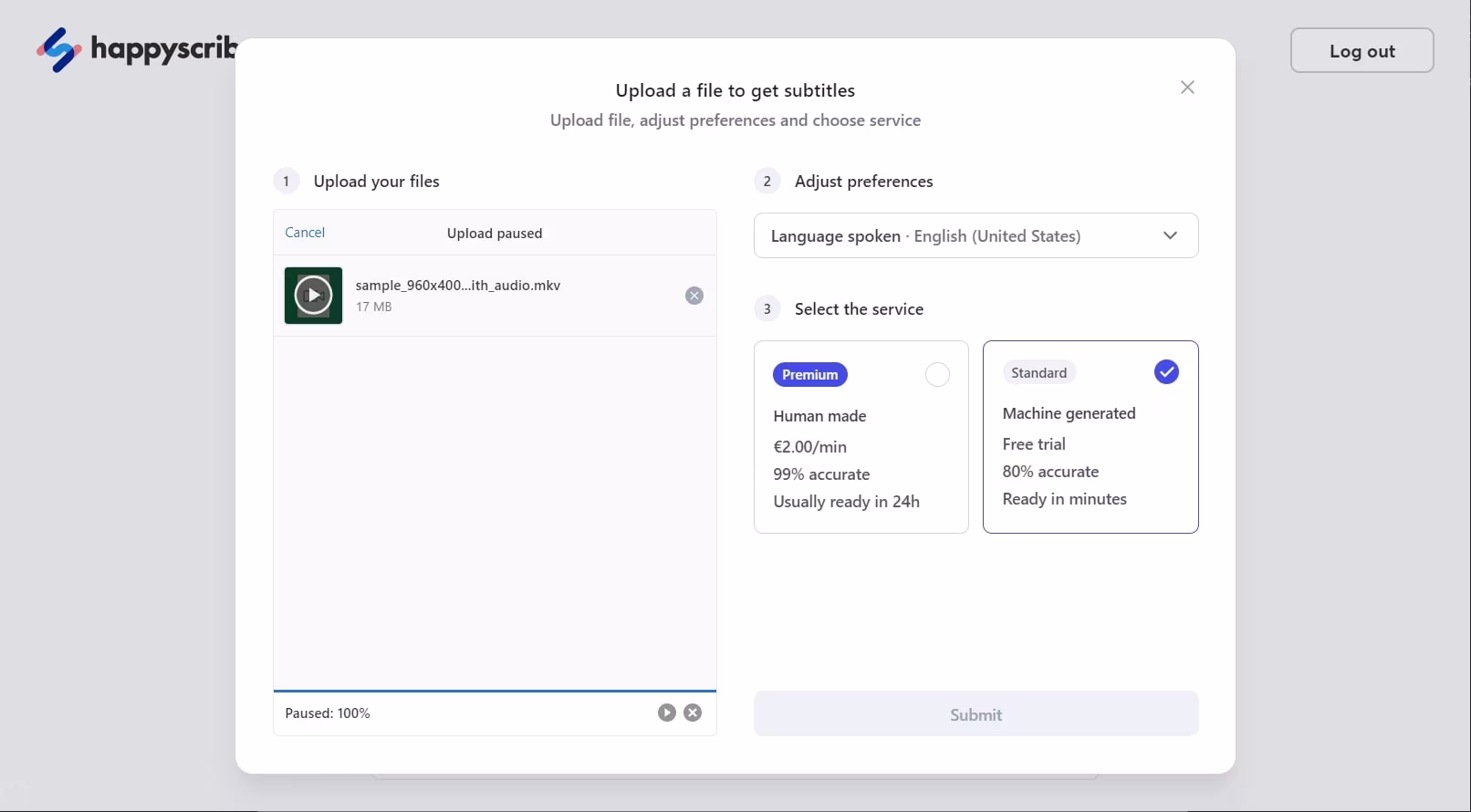The image size is (1471, 812).
Task: Select the Premium service radio button
Action: point(937,375)
